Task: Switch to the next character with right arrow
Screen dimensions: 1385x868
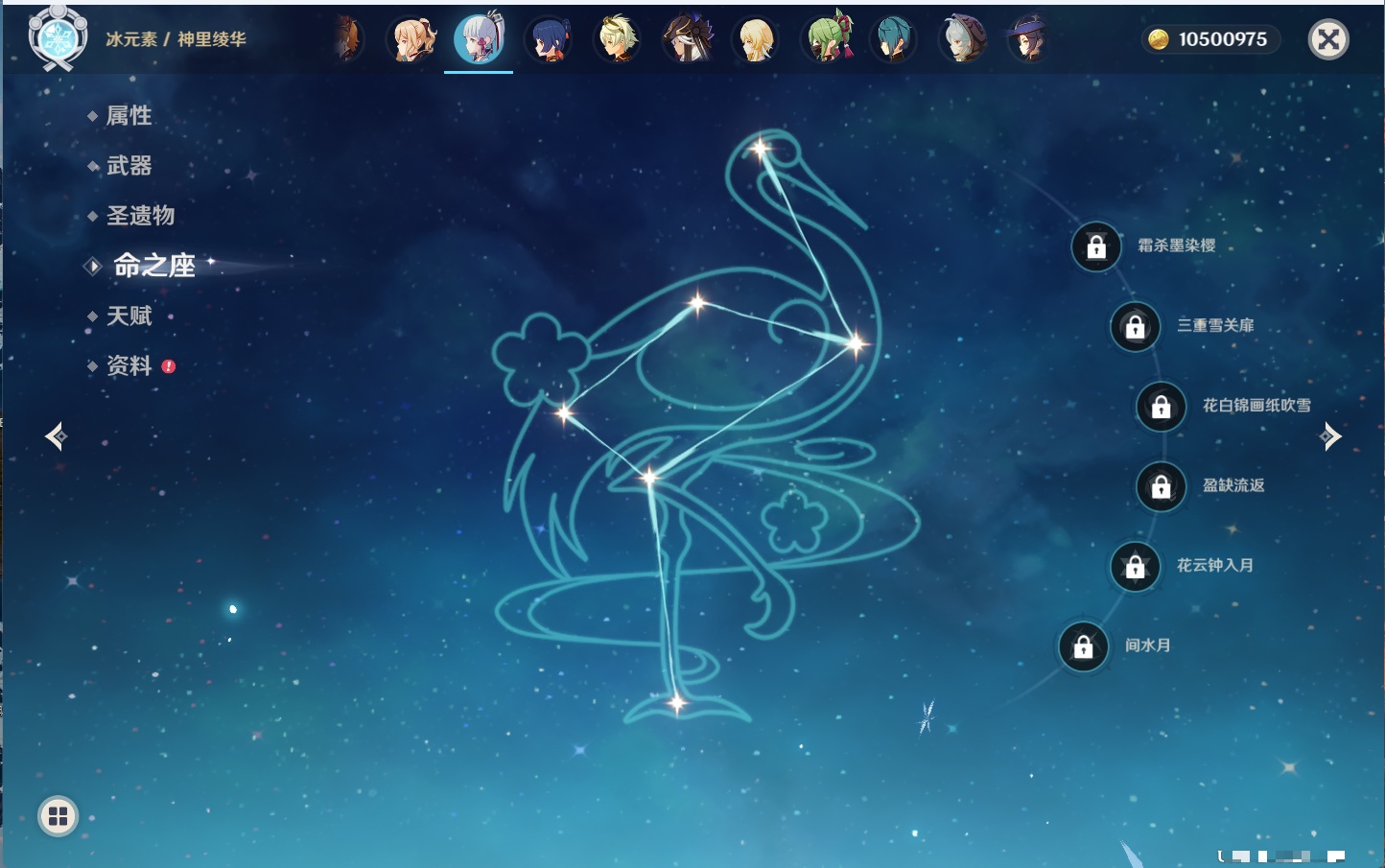Action: coord(1330,436)
